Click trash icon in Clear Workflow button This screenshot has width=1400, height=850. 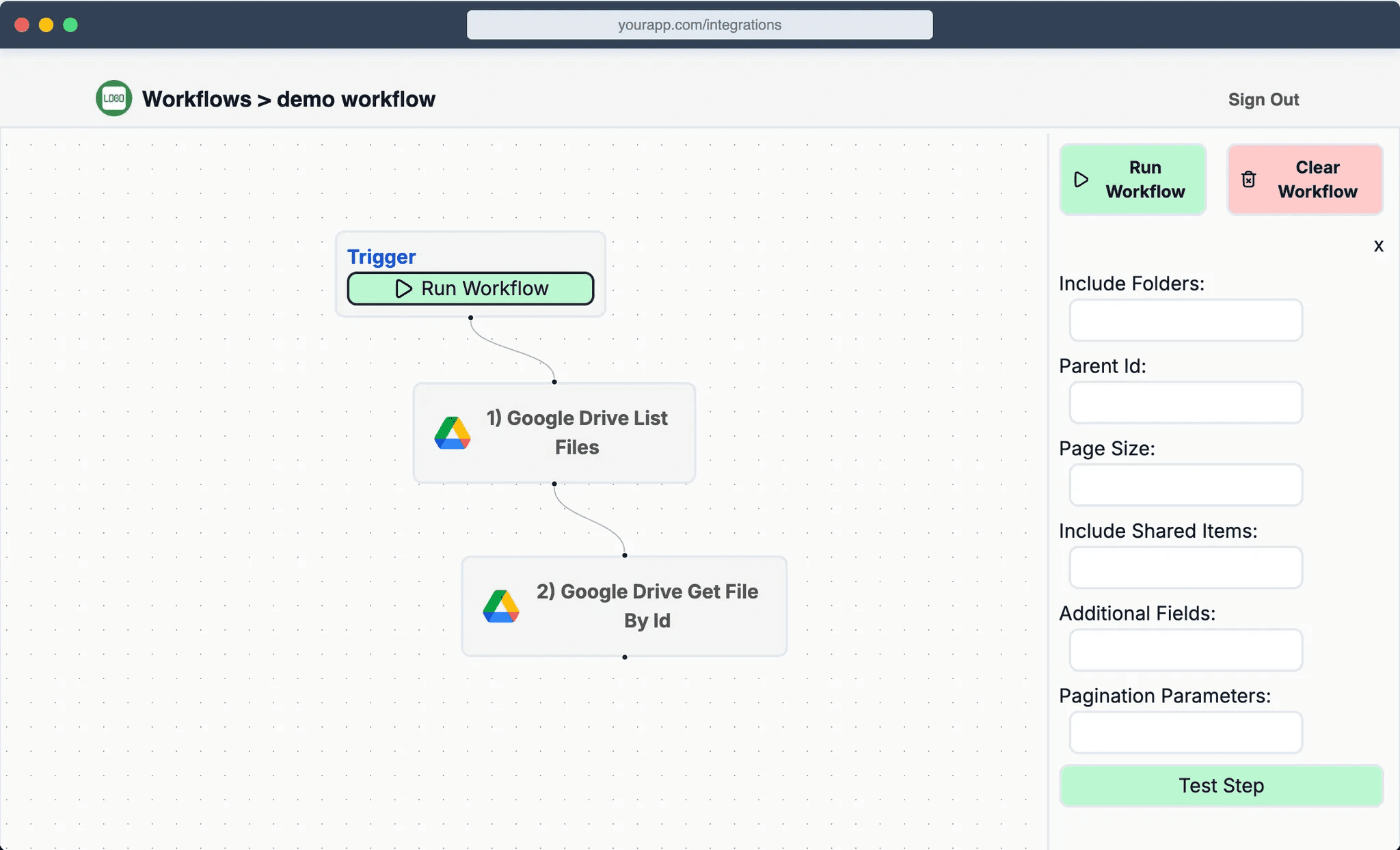pyautogui.click(x=1248, y=180)
